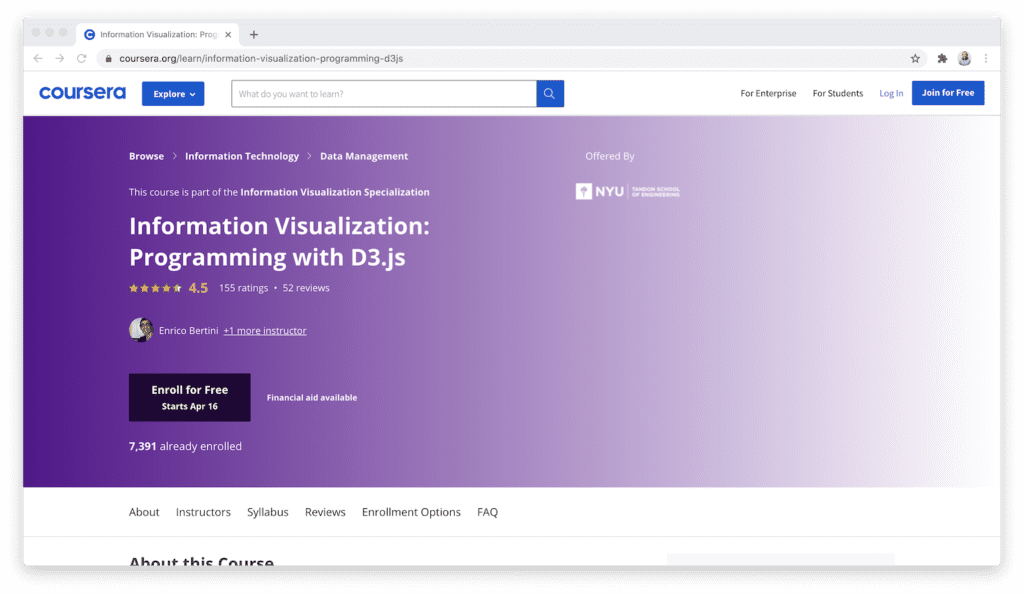The height and width of the screenshot is (594, 1024).
Task: Open the For Enterprise link
Action: 768,93
